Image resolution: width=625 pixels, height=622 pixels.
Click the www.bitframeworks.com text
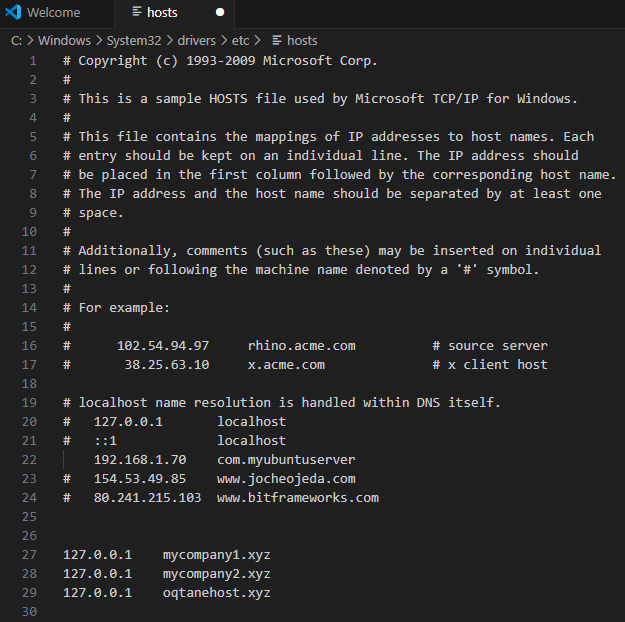point(297,498)
